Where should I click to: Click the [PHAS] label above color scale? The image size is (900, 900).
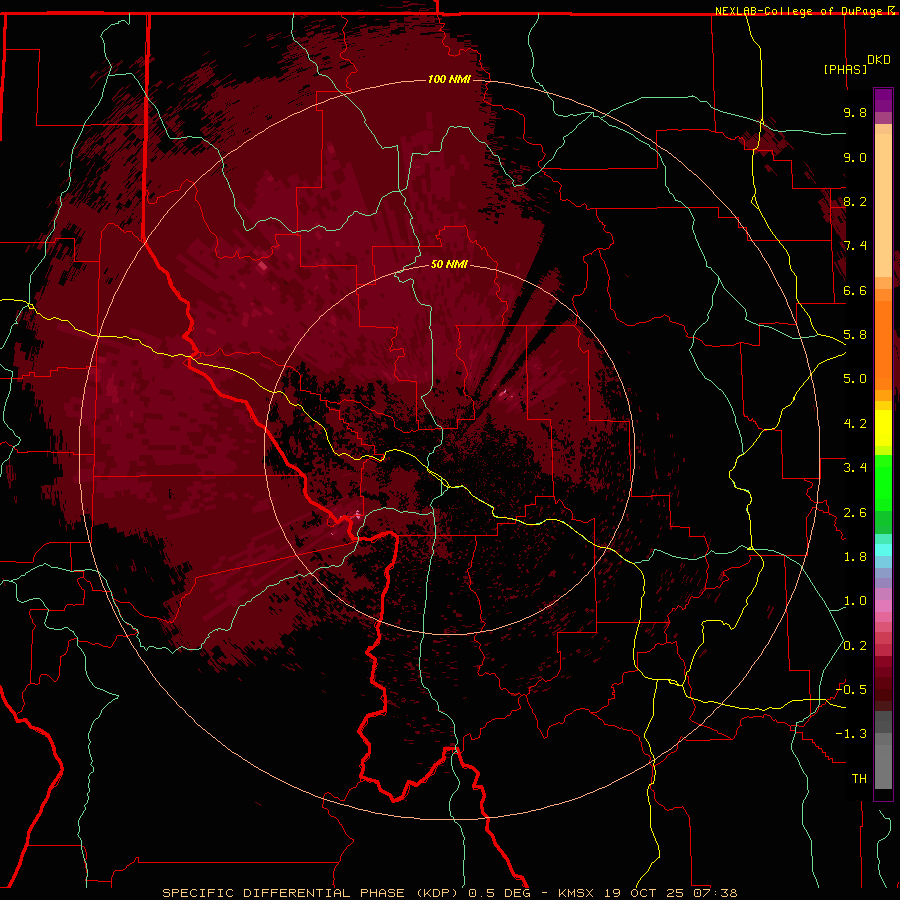pyautogui.click(x=845, y=69)
